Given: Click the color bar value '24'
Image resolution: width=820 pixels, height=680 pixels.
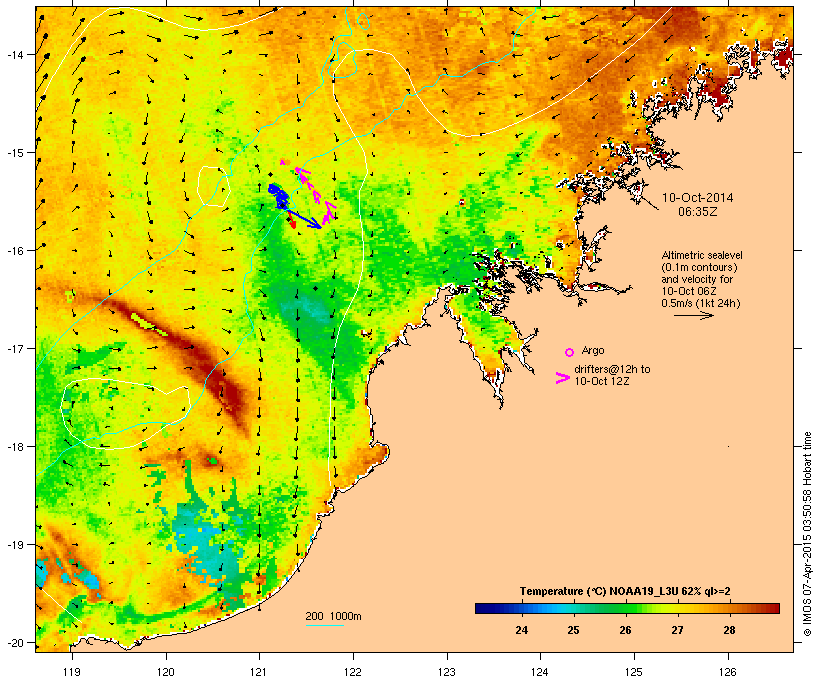Looking at the screenshot, I should (521, 630).
